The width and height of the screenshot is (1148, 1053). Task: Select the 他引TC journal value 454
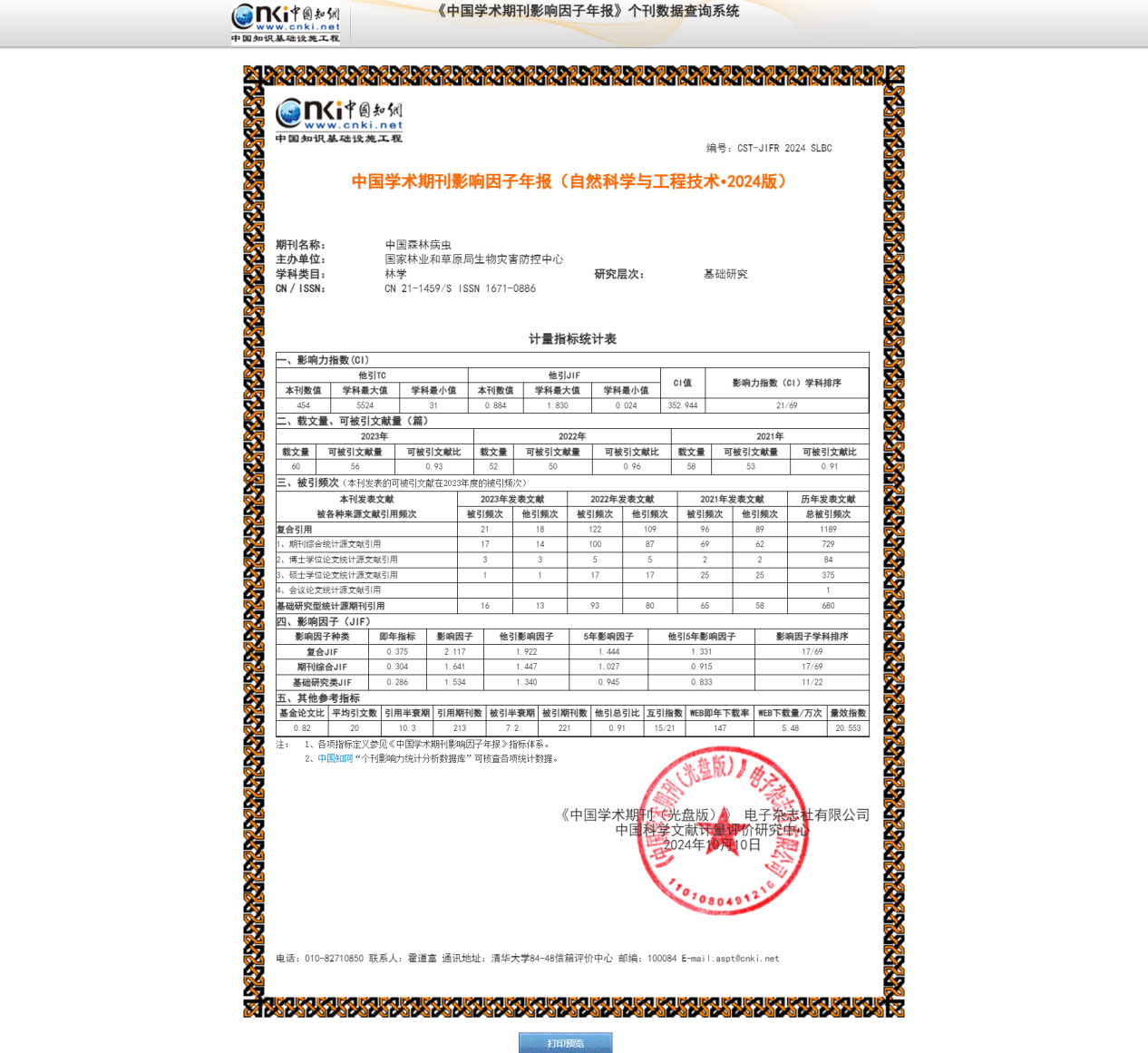click(303, 405)
